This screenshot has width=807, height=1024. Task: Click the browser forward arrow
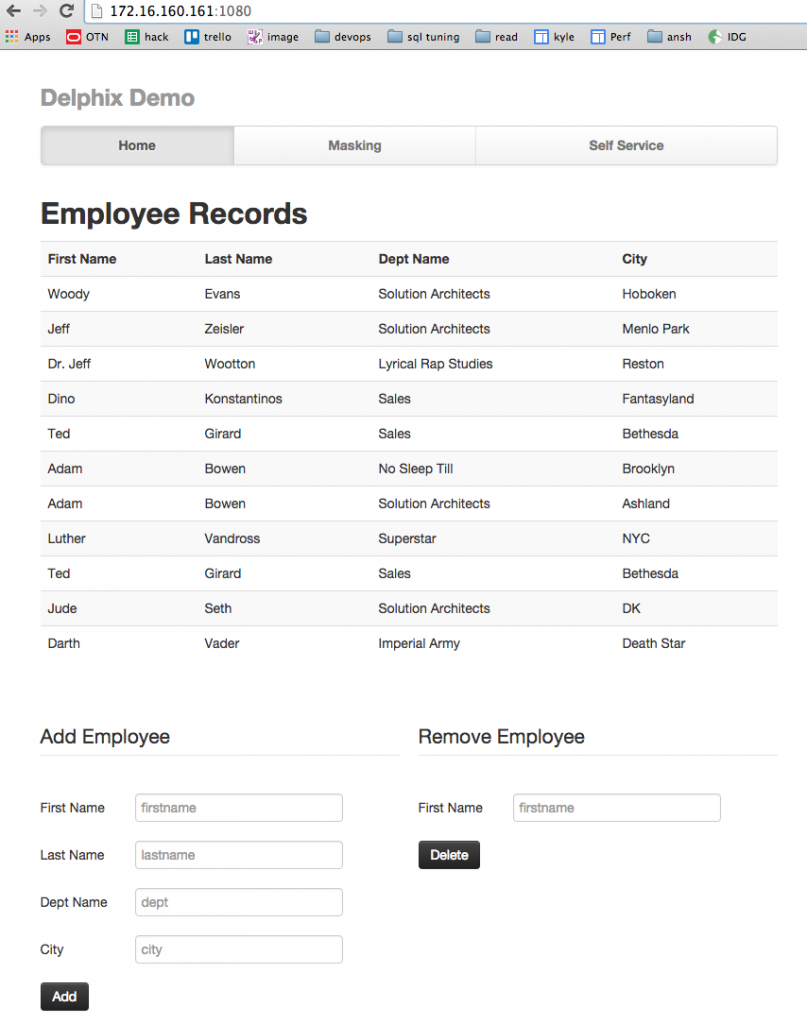coord(40,10)
